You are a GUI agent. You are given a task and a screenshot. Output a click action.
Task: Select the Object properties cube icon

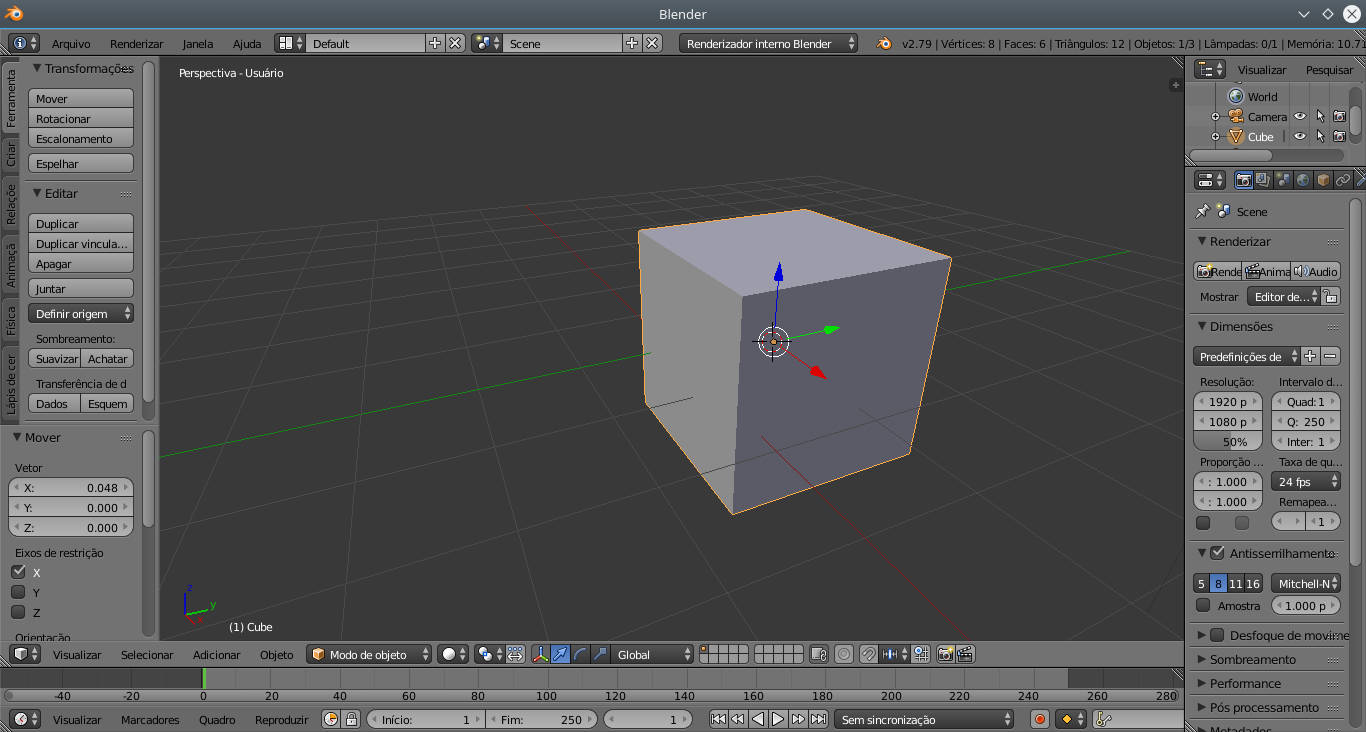[x=1323, y=180]
